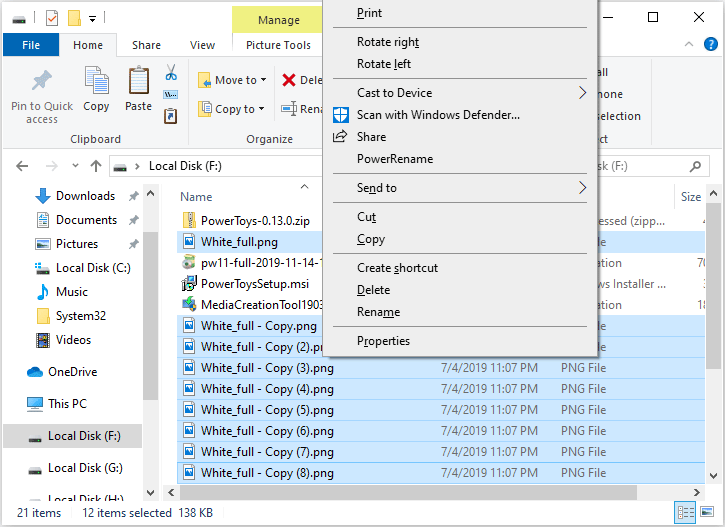Click the Videos filmstrip icon
This screenshot has width=725, height=527.
pos(43,340)
